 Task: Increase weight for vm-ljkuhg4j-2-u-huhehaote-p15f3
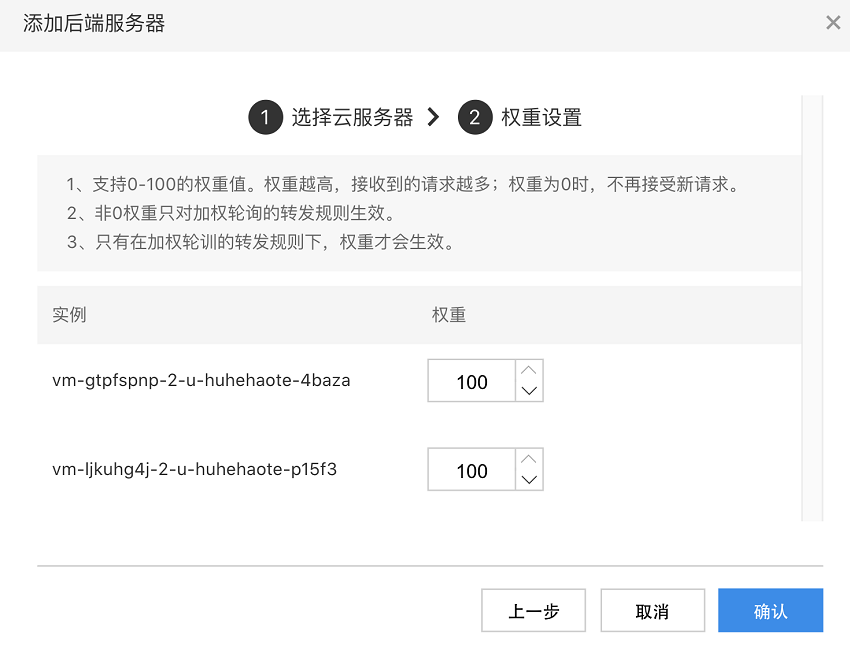click(x=530, y=460)
